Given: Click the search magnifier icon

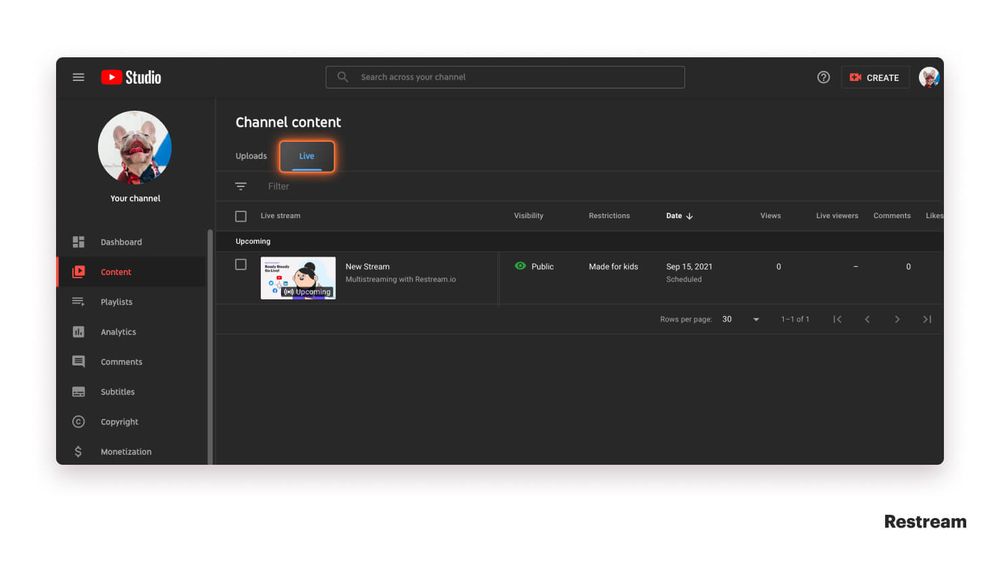Looking at the screenshot, I should 342,77.
